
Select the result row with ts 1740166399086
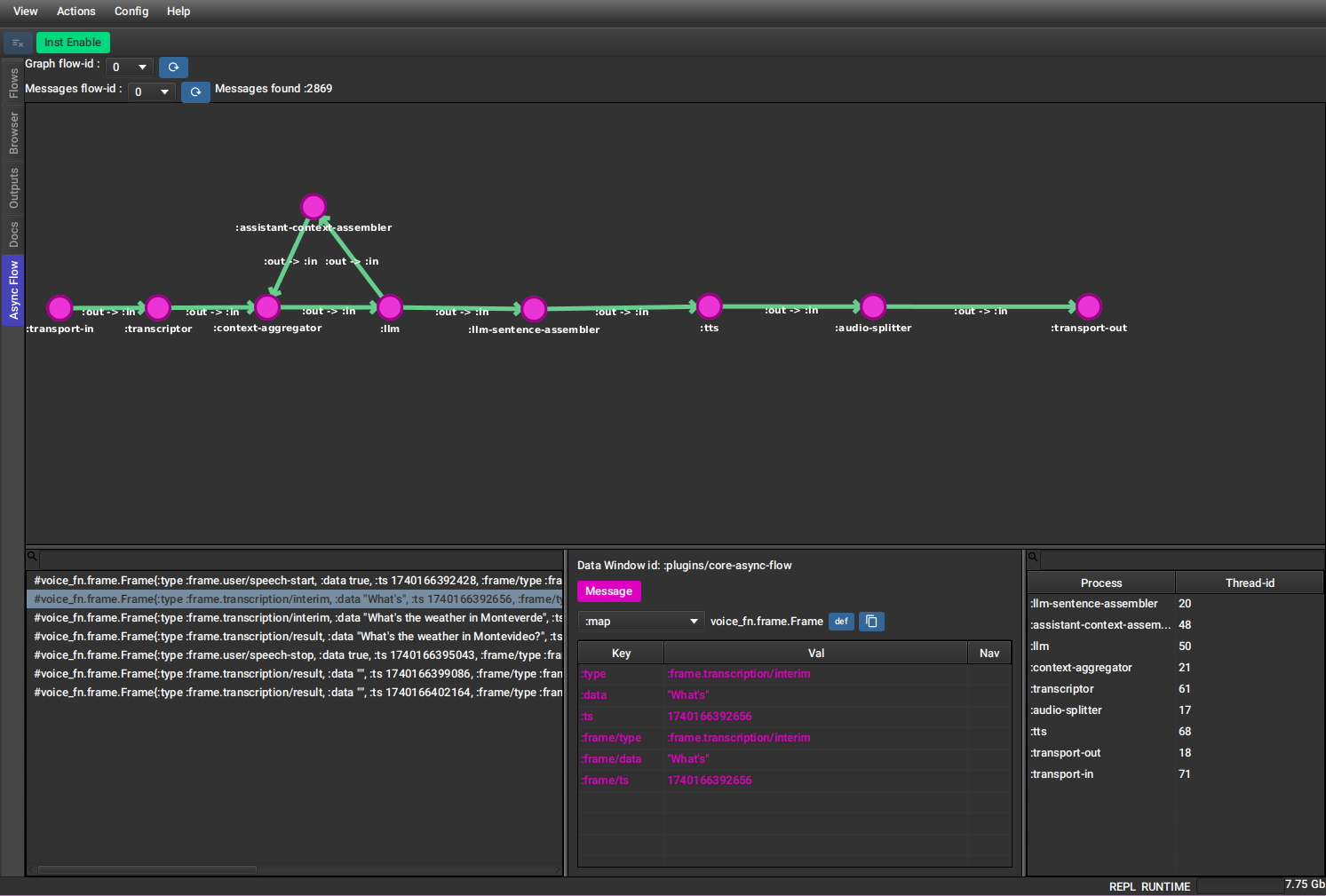pos(295,674)
